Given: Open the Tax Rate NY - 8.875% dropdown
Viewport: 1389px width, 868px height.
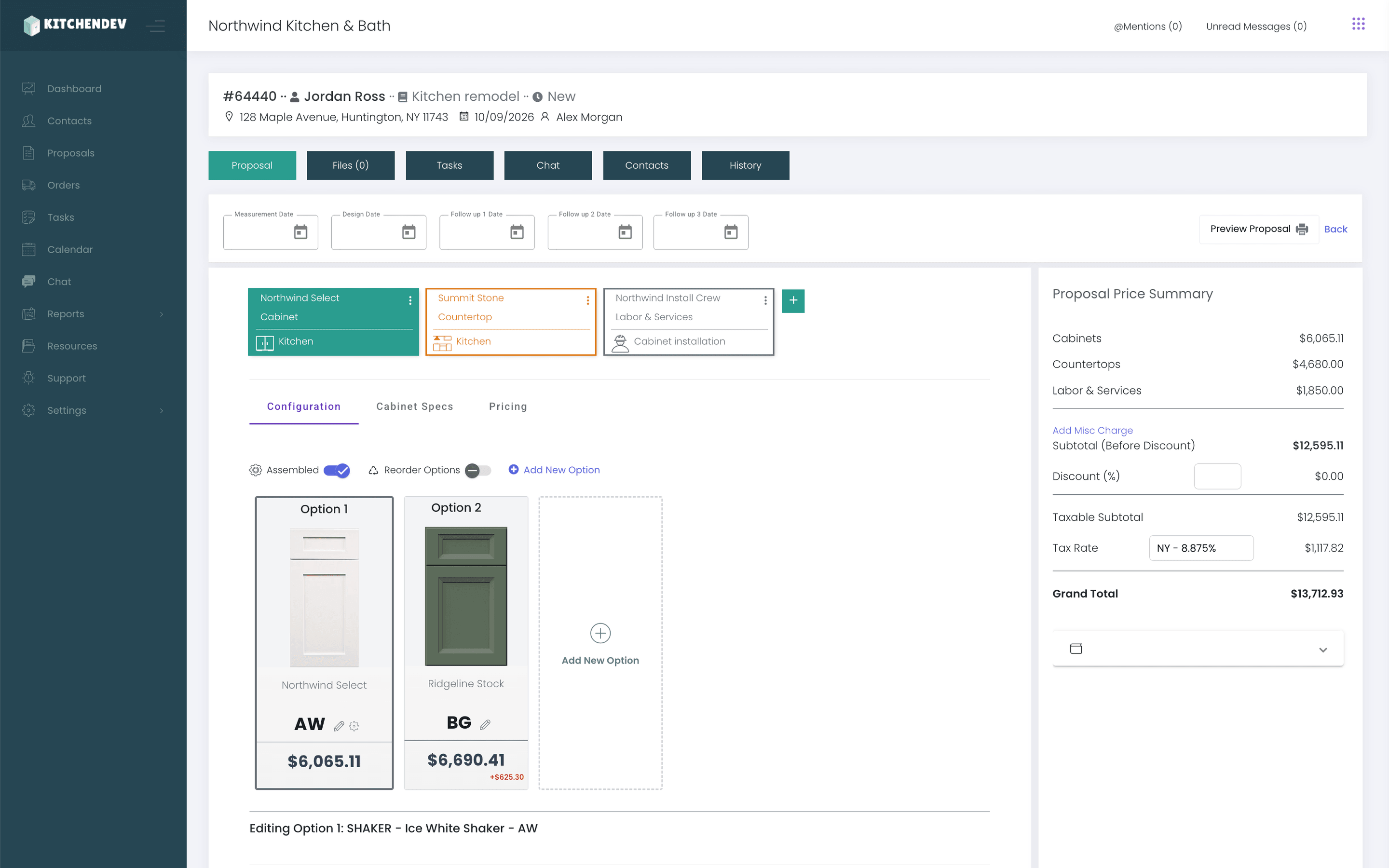Looking at the screenshot, I should [1201, 548].
